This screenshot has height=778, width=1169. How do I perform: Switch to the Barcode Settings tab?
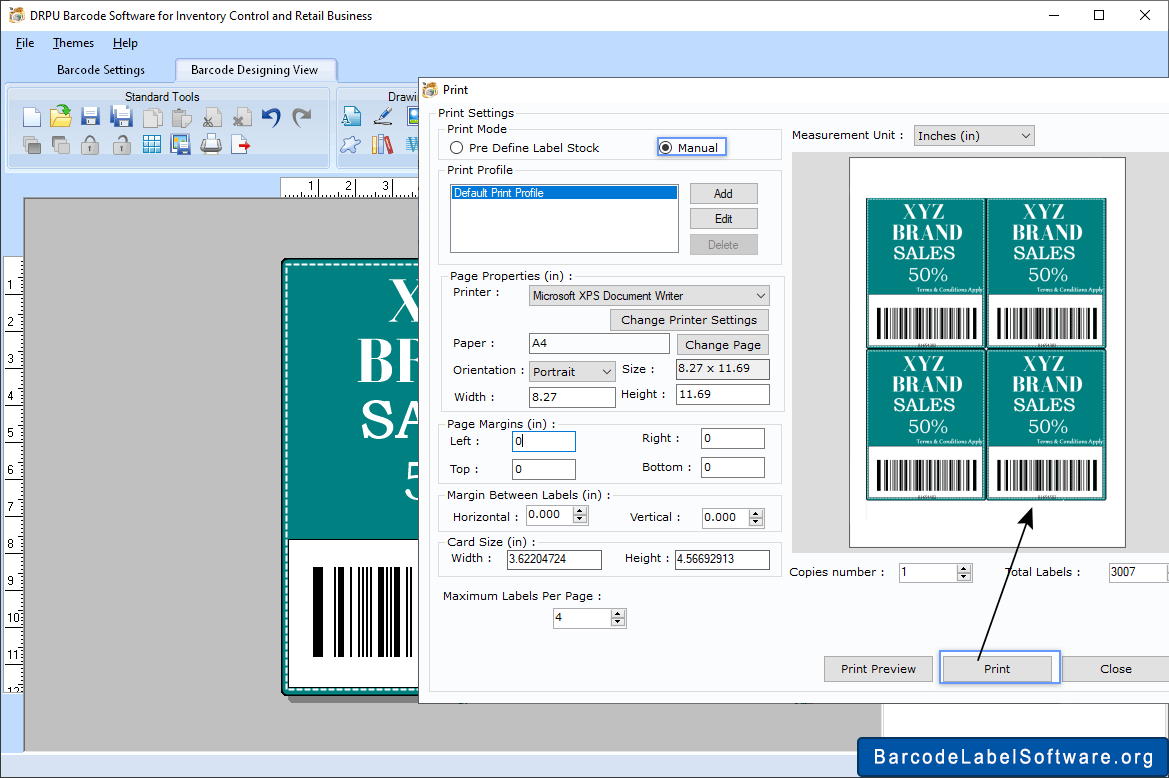pyautogui.click(x=101, y=70)
